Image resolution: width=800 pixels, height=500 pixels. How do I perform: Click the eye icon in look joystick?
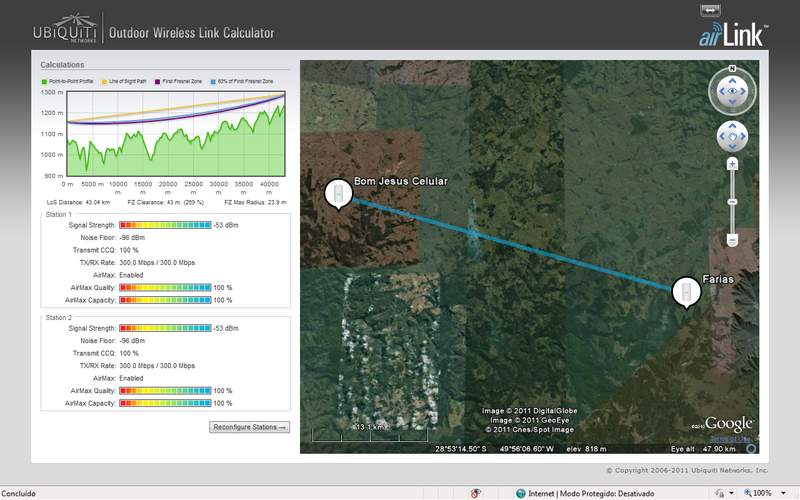[732, 91]
